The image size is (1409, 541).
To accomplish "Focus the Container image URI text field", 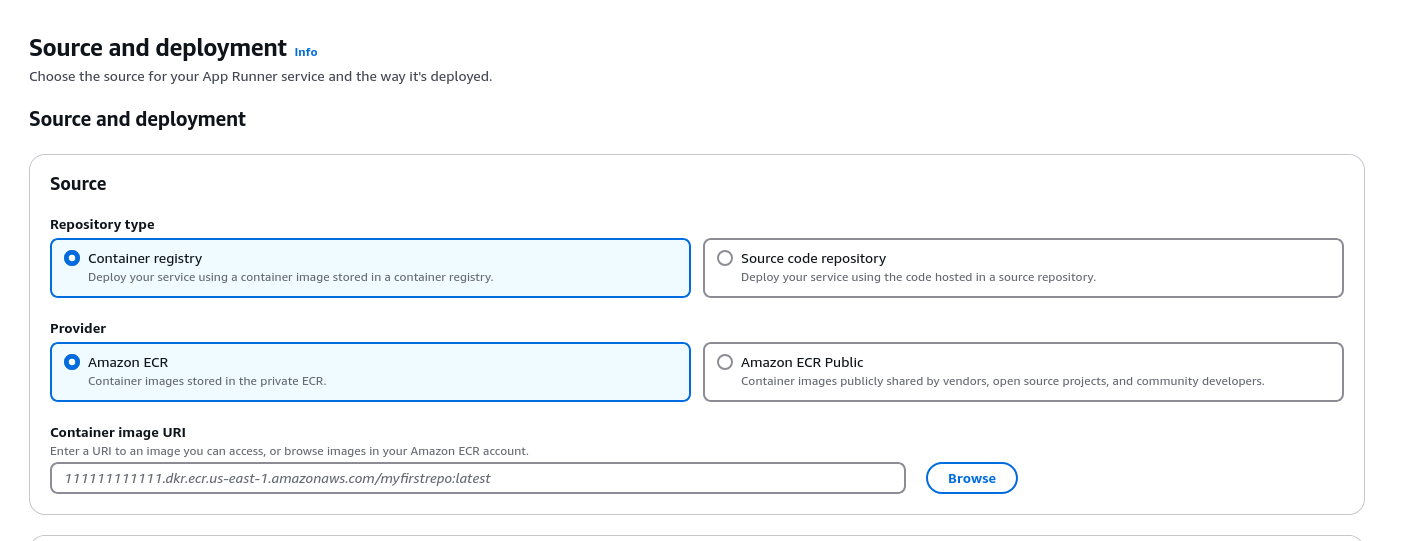I will coord(477,478).
